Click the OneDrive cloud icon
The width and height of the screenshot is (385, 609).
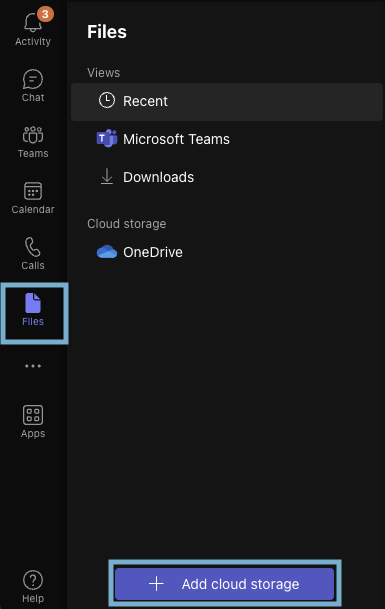tap(107, 252)
